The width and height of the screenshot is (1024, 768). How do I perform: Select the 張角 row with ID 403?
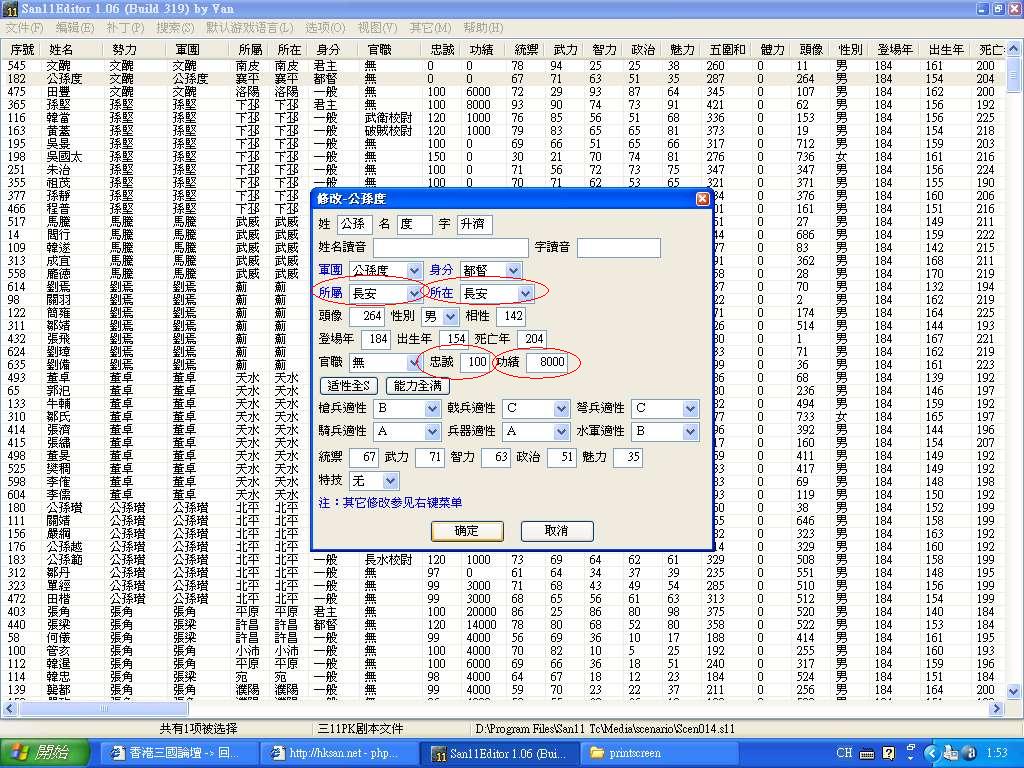(503, 612)
